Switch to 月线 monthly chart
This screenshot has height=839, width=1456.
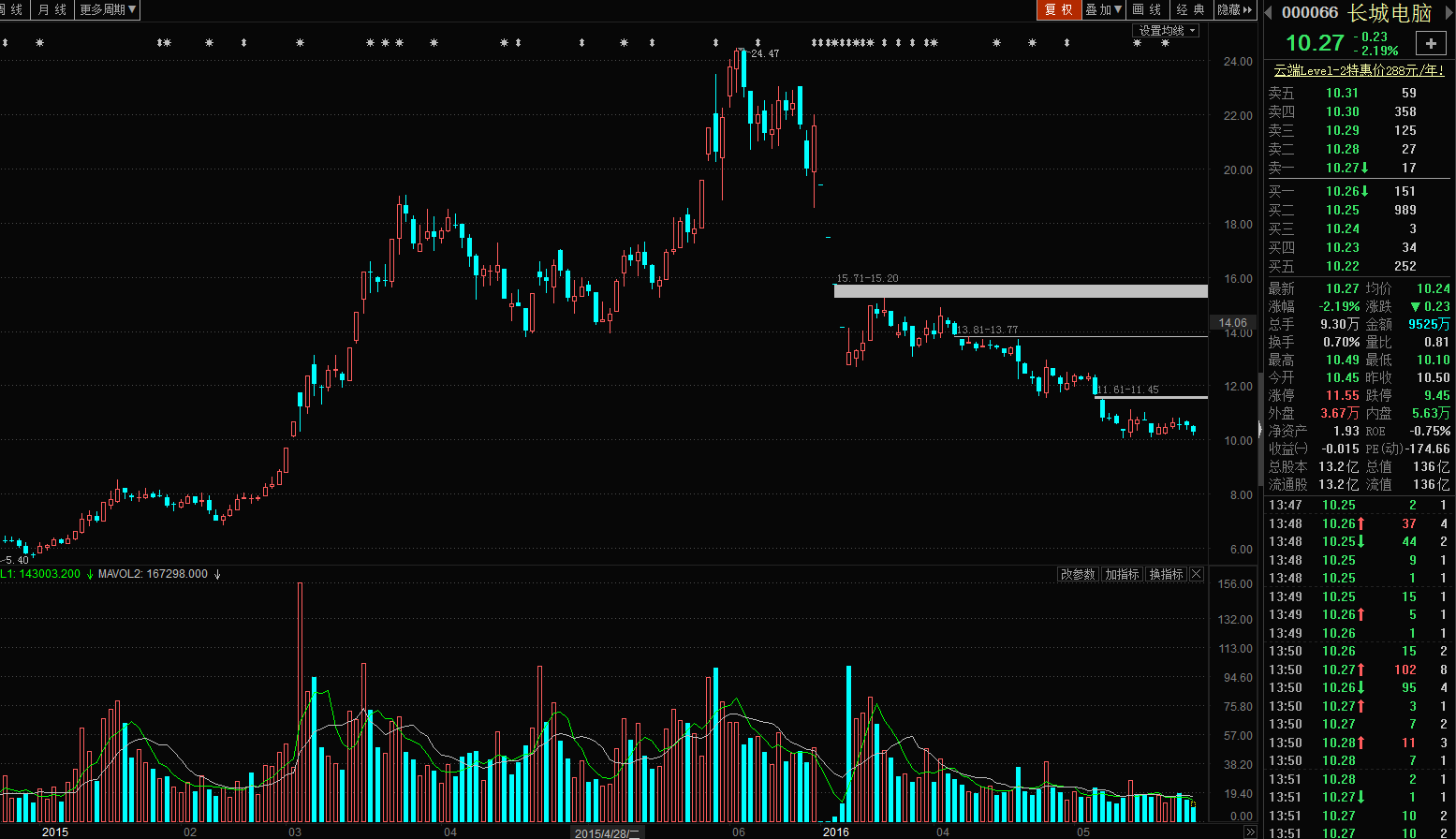[x=52, y=9]
